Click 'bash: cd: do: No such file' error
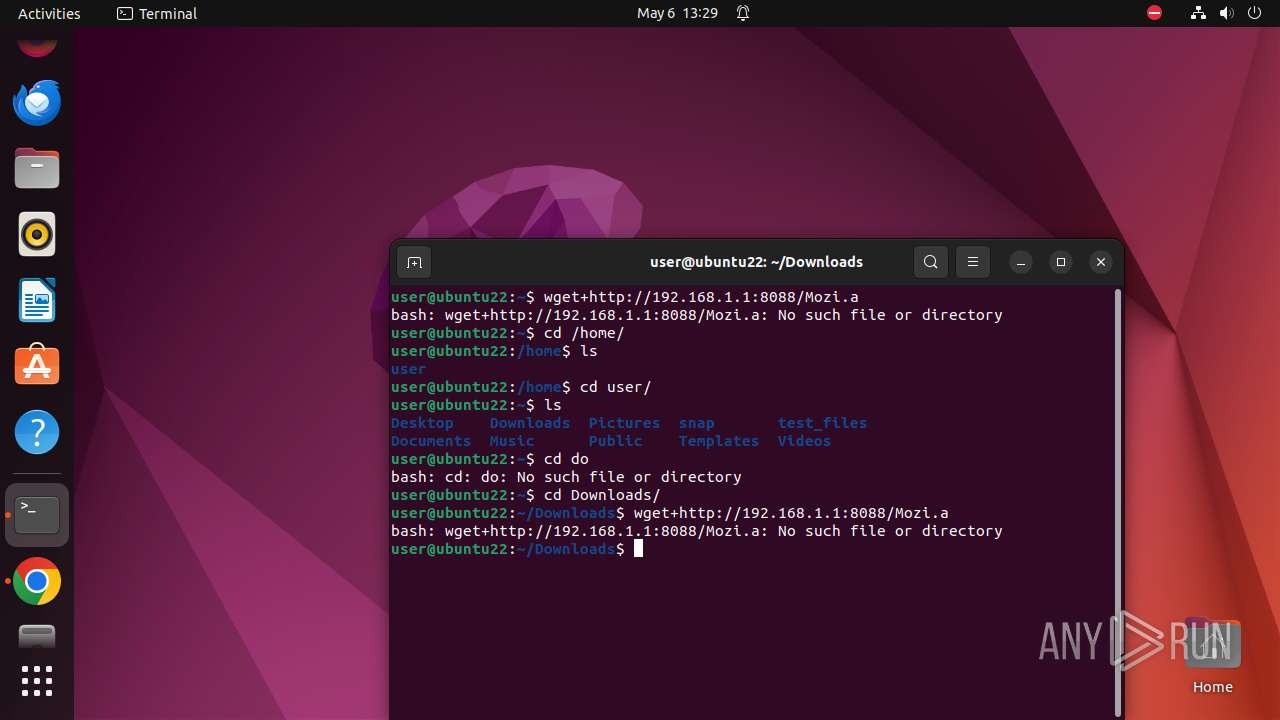Viewport: 1280px width, 720px height. click(566, 477)
